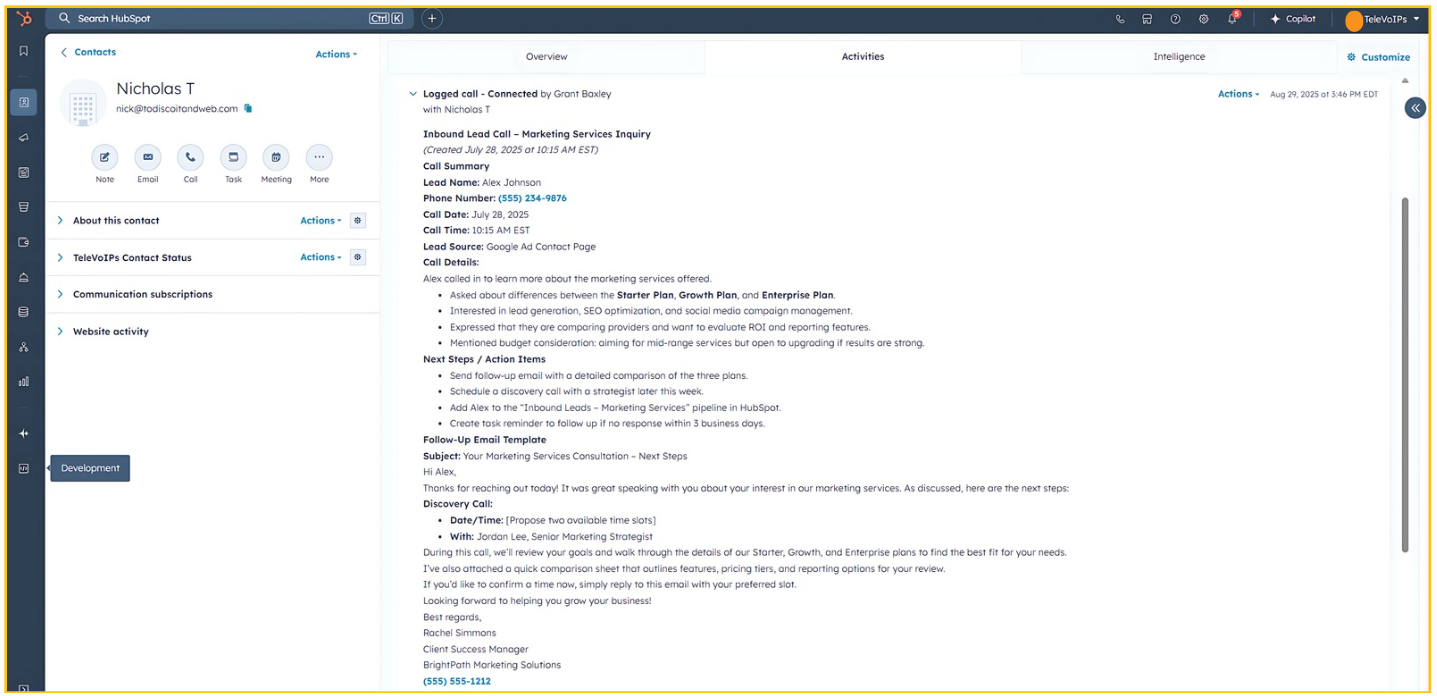Open the calling phone icon in top bar
The height and width of the screenshot is (696, 1437).
(x=1120, y=18)
